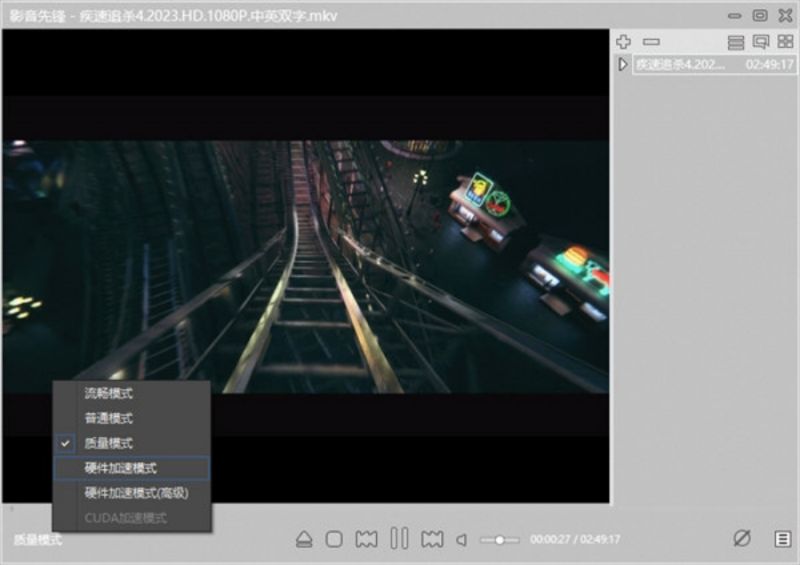The width and height of the screenshot is (800, 565).
Task: Toggle the playlist panel with list icon
Action: tap(783, 538)
